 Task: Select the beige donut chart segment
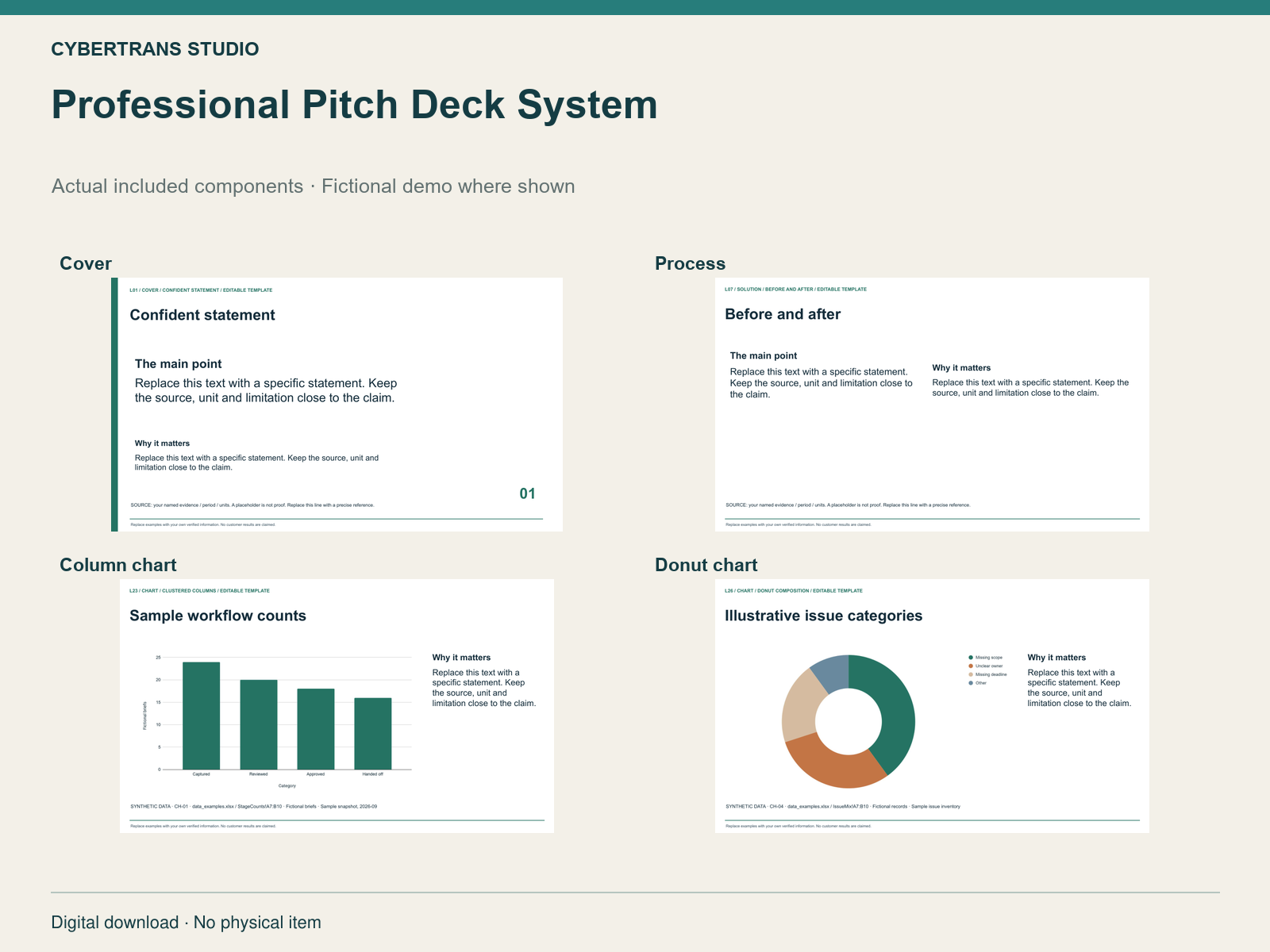800,706
